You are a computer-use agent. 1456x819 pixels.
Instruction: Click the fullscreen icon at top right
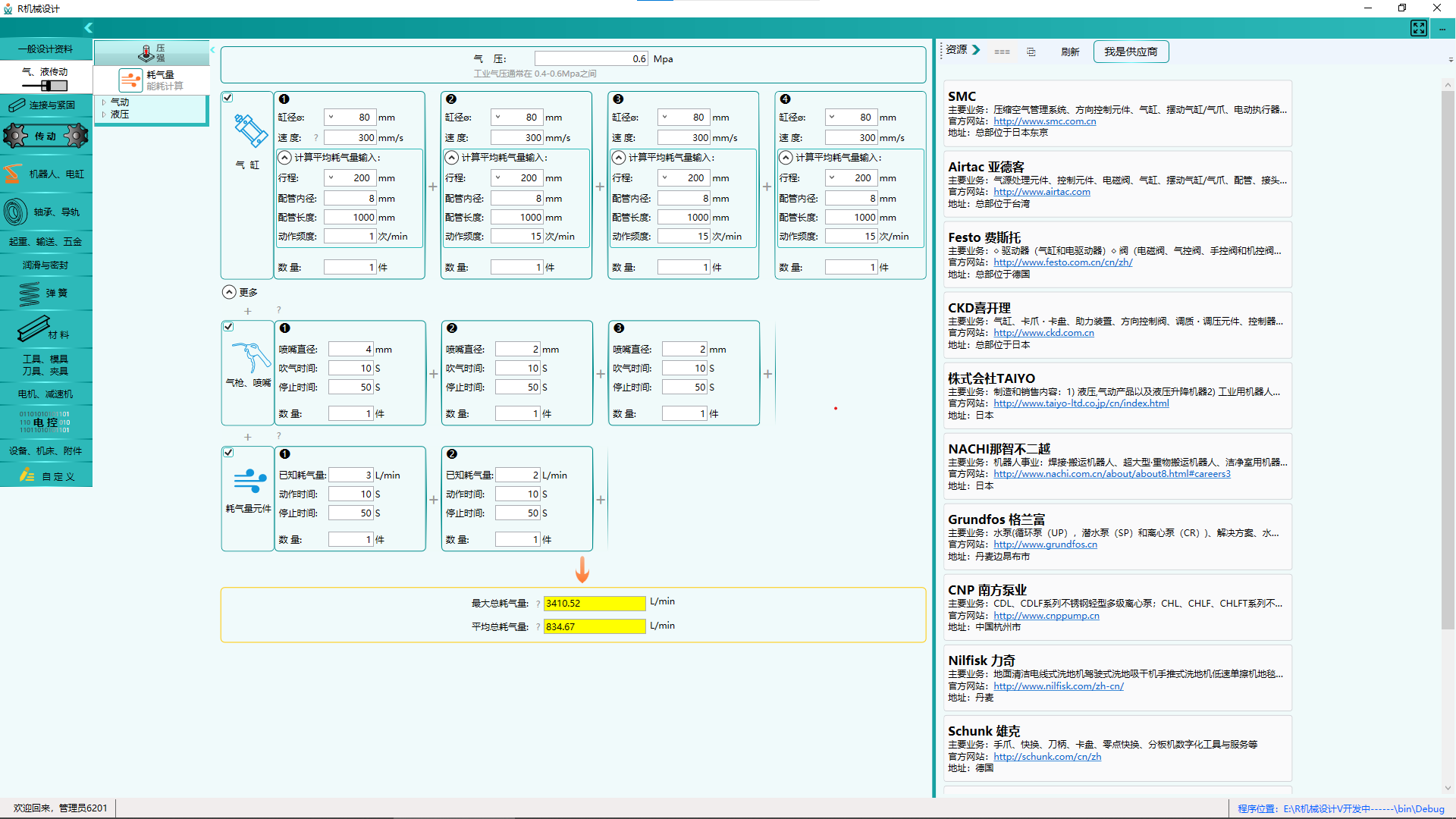[1418, 28]
